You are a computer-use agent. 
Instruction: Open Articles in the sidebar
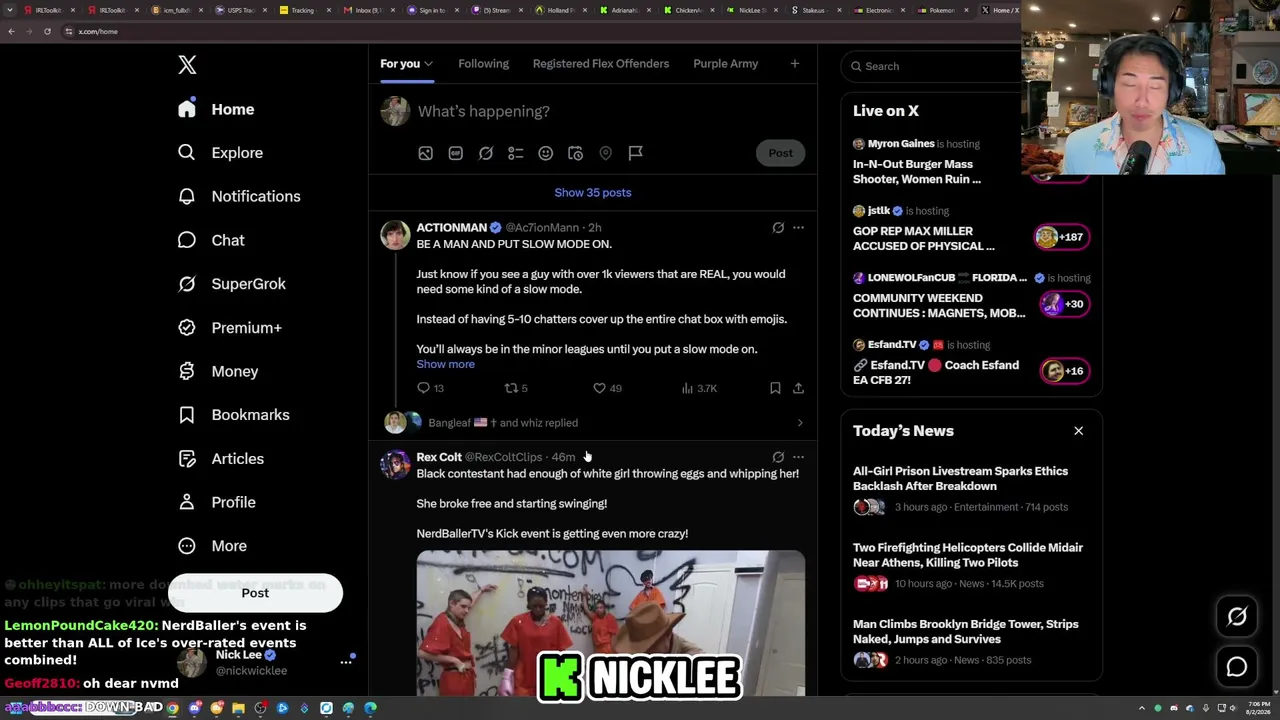[x=221, y=459]
